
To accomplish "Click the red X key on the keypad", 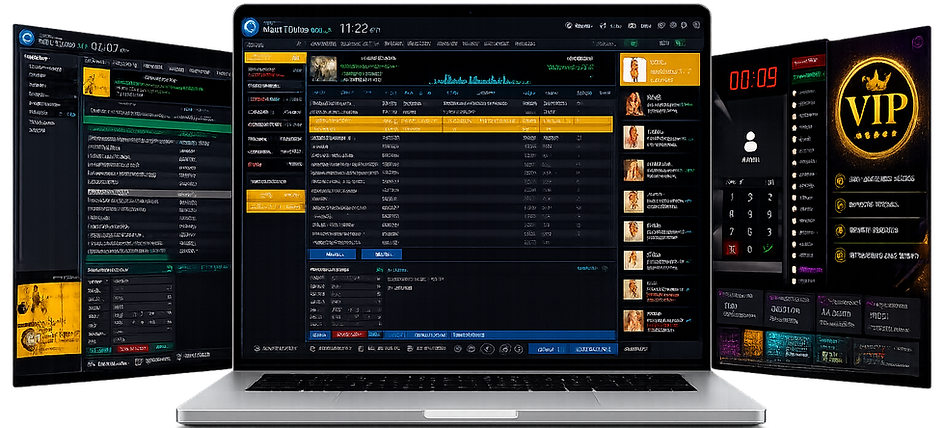I will 732,249.
